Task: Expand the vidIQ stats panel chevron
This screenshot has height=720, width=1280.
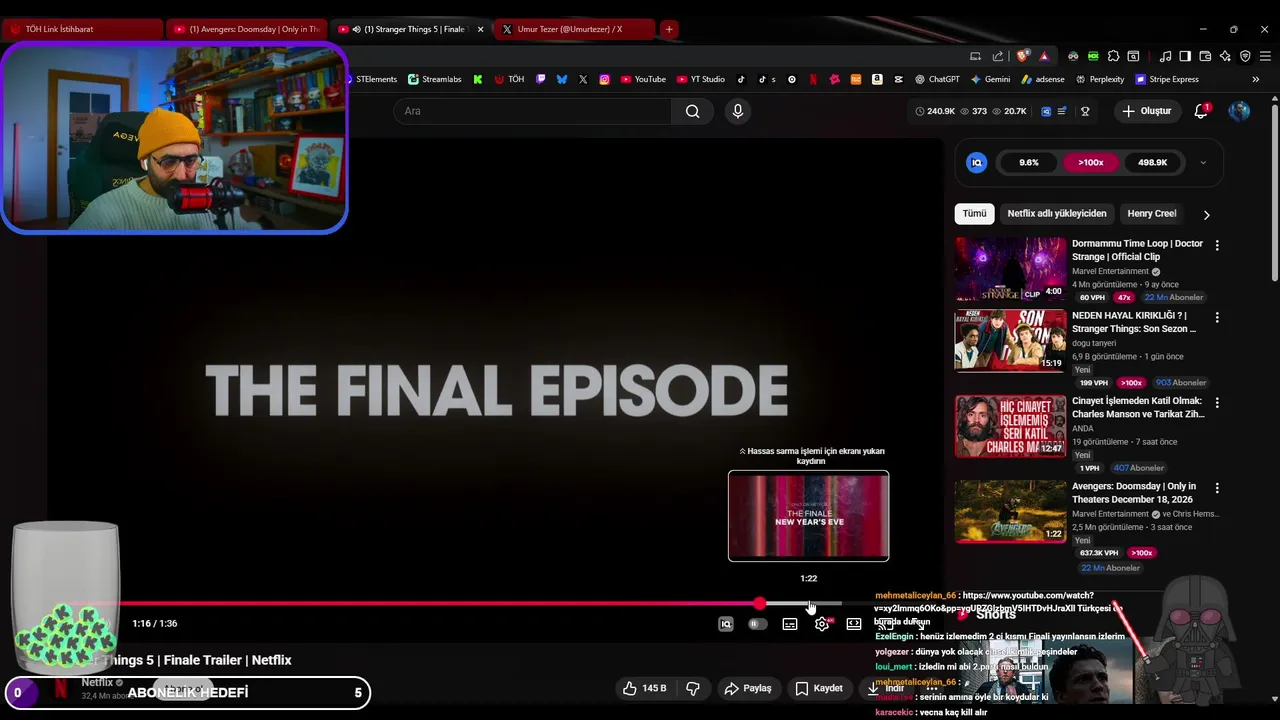Action: [x=1203, y=162]
